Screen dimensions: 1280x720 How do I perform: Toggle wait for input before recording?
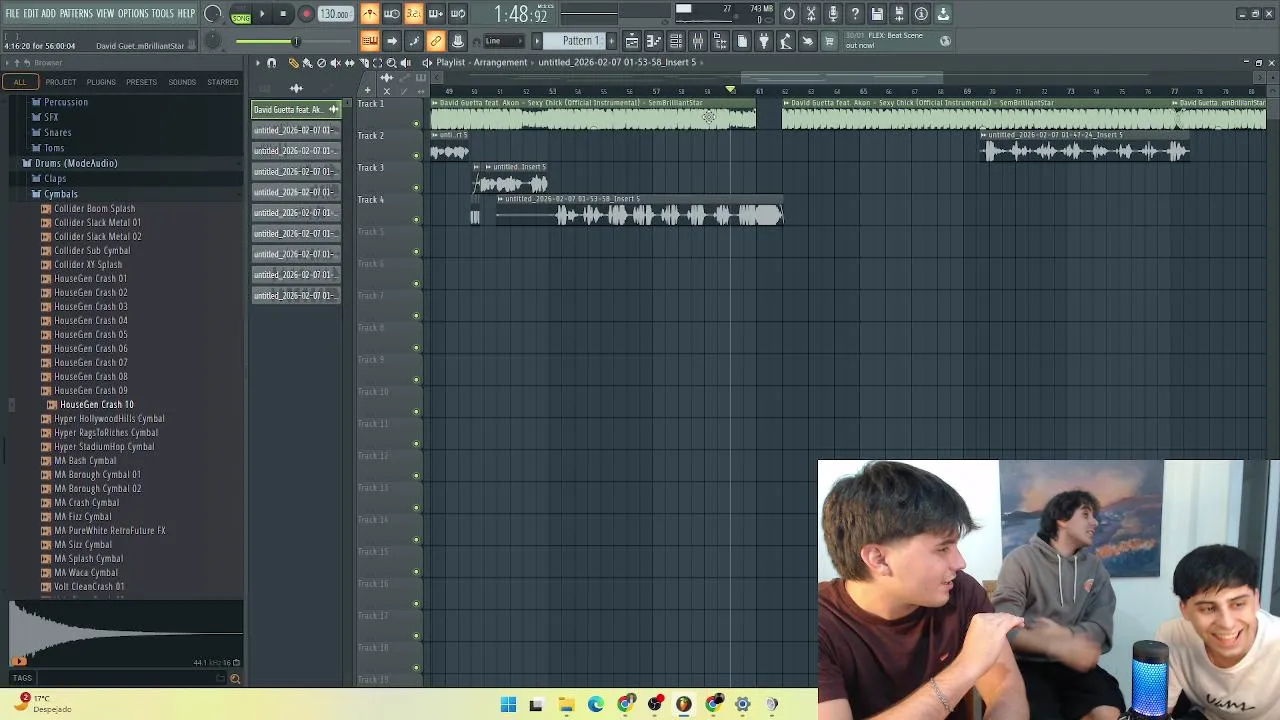[391, 14]
